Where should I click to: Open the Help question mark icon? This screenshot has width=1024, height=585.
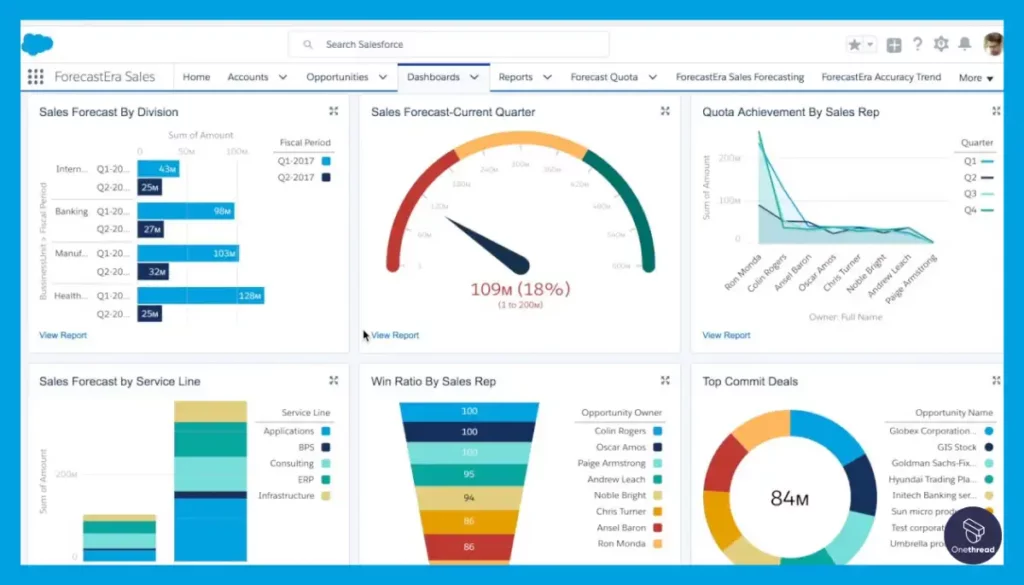[918, 44]
